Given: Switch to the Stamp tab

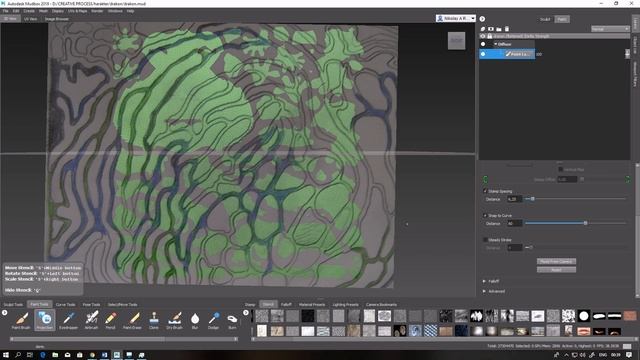Looking at the screenshot, I should coord(250,304).
